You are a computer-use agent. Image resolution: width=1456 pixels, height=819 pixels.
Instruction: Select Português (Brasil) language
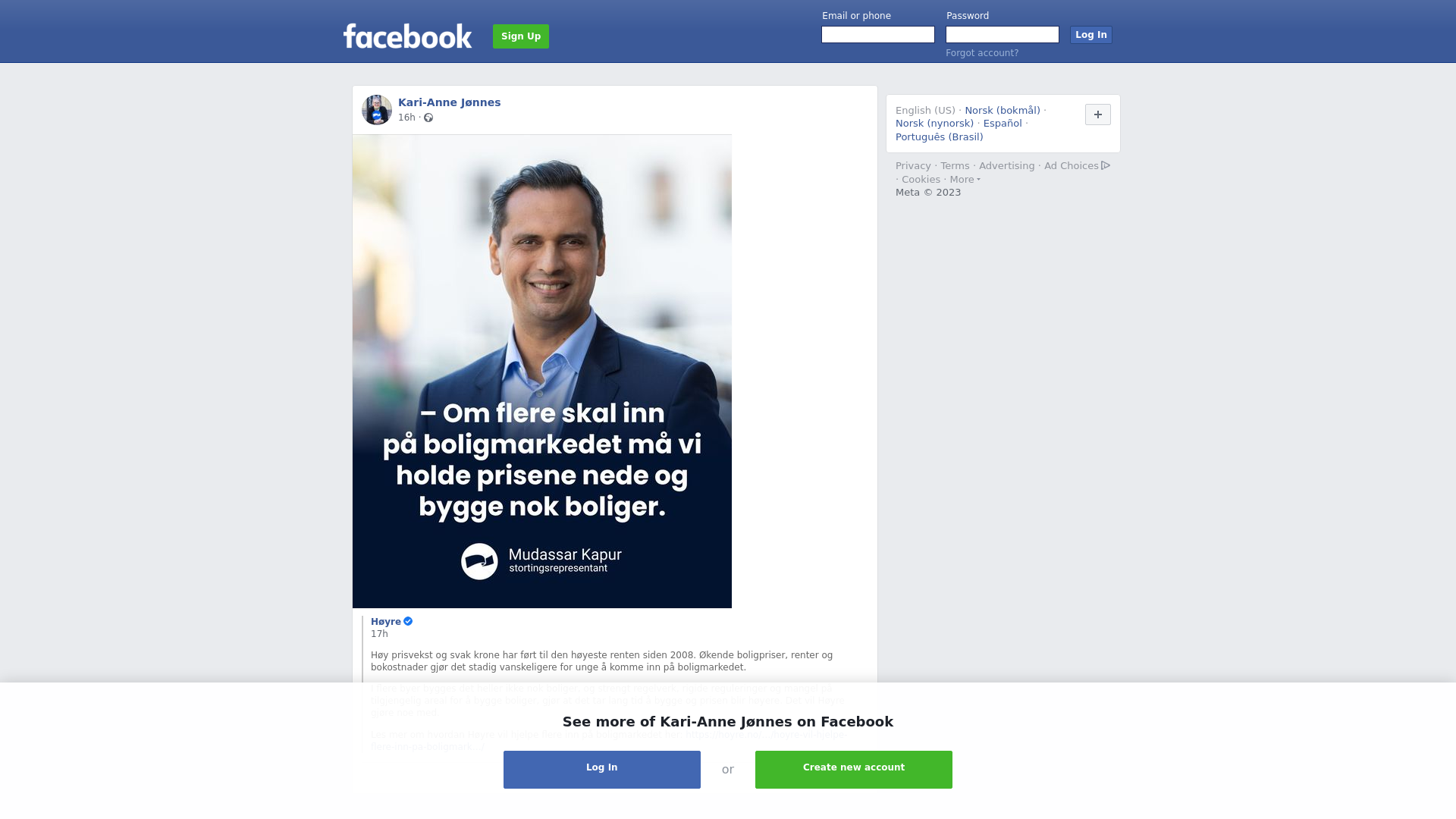point(939,137)
